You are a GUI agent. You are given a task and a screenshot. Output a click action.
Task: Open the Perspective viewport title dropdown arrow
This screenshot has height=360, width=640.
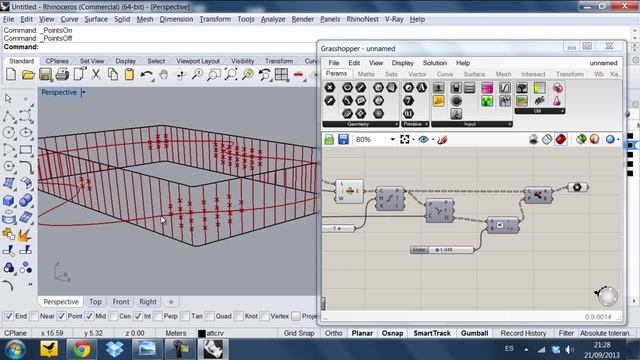(83, 92)
